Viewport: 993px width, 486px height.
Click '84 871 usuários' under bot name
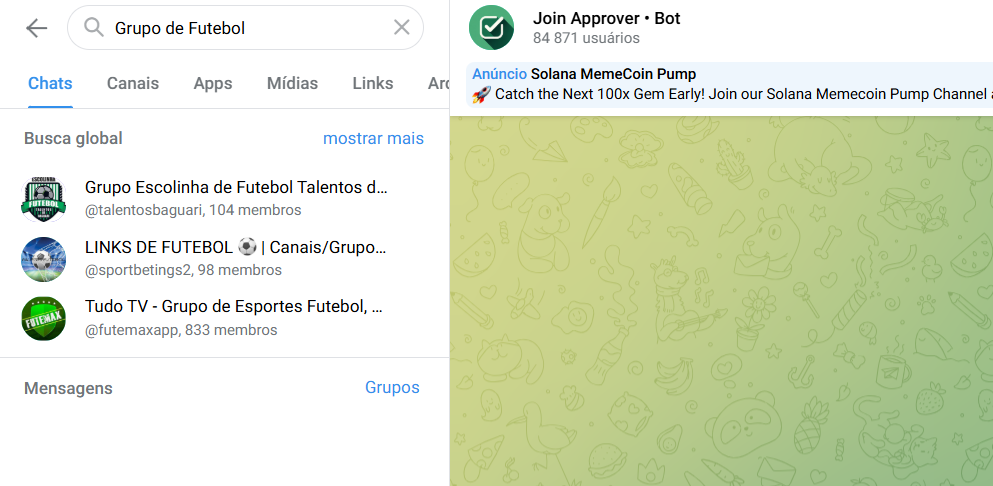[586, 38]
